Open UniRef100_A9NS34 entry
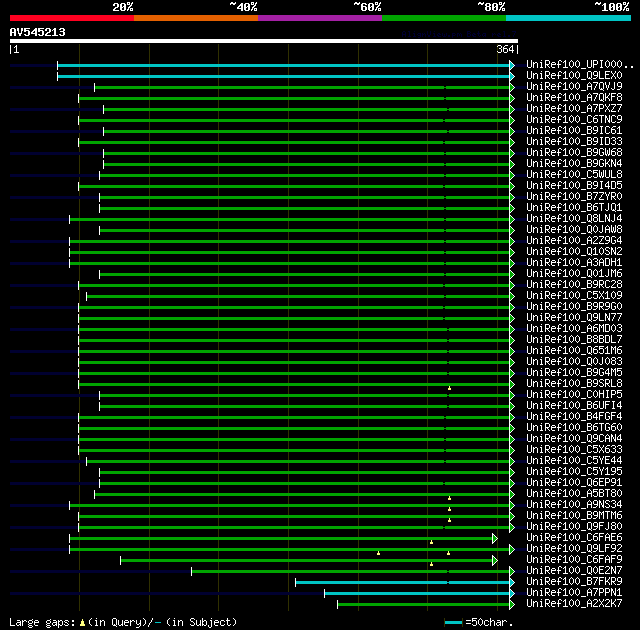Image resolution: width=640 pixels, height=630 pixels. (574, 505)
